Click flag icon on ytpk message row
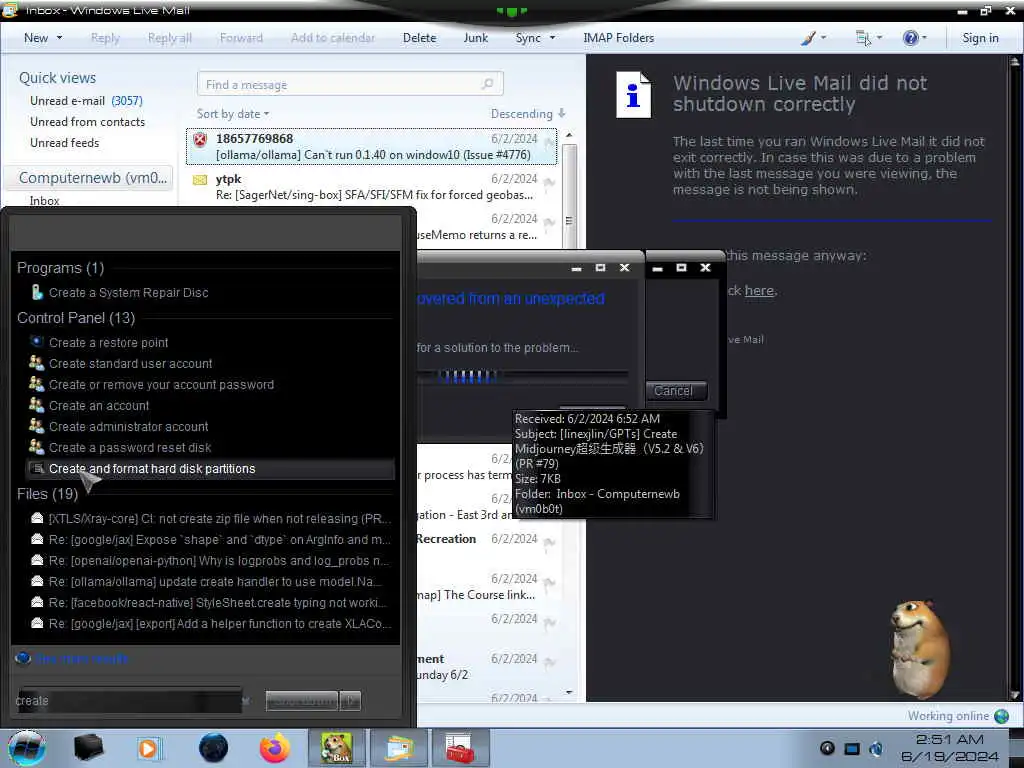1024x768 pixels. [x=549, y=183]
